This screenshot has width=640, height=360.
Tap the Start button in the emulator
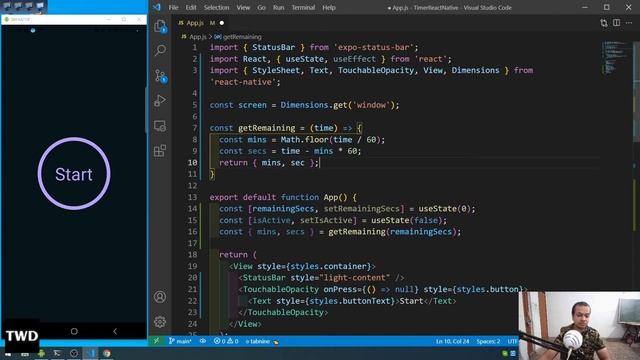point(74,173)
